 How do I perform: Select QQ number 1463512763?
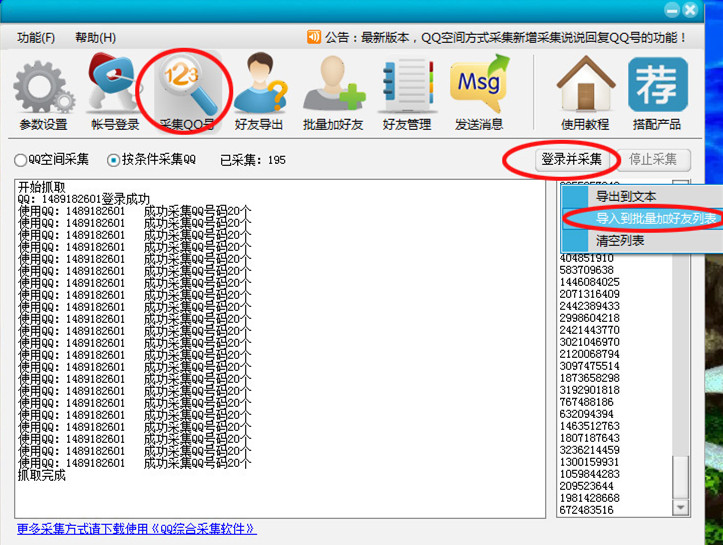pyautogui.click(x=589, y=426)
